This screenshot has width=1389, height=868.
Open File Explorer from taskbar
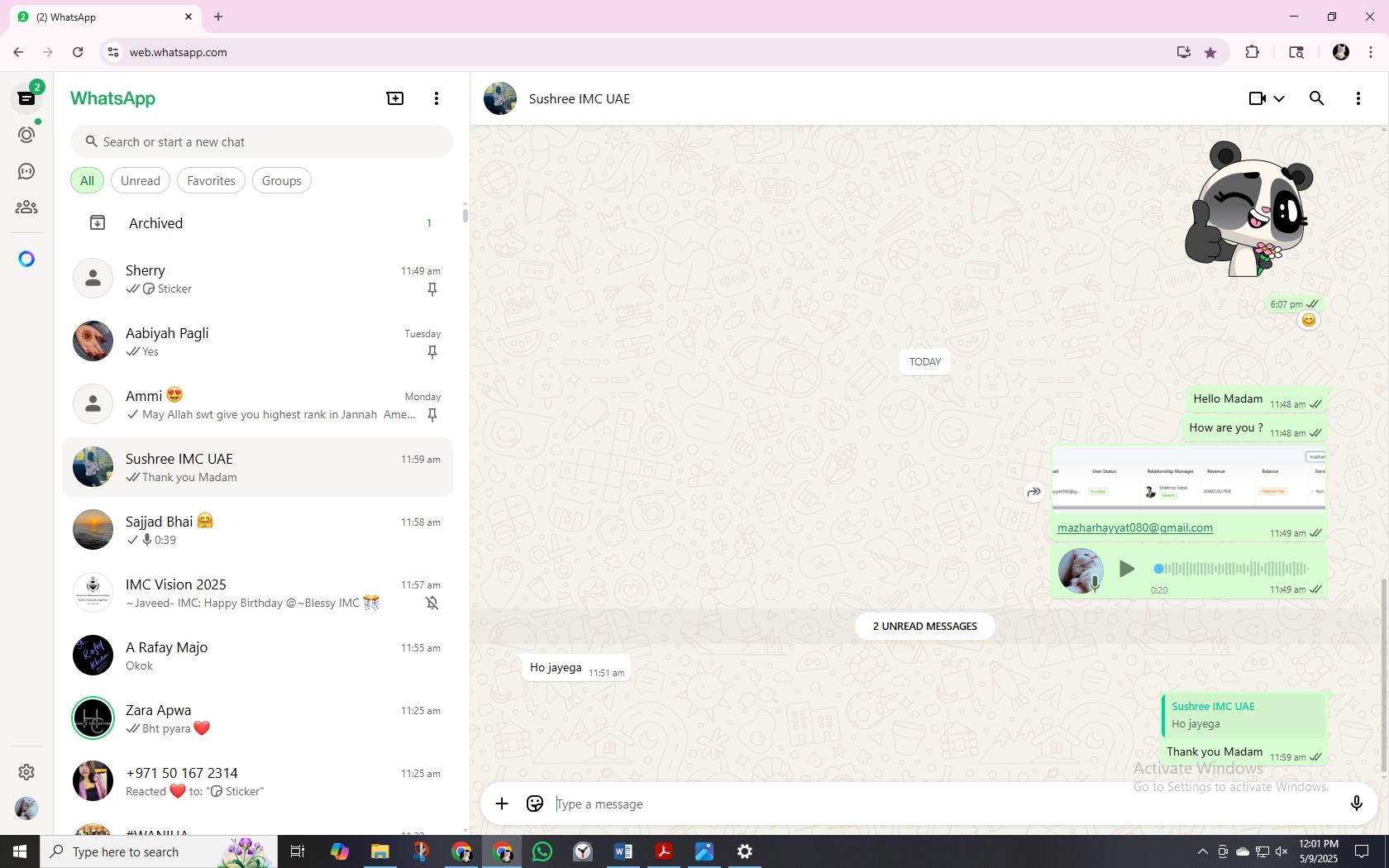tap(379, 851)
